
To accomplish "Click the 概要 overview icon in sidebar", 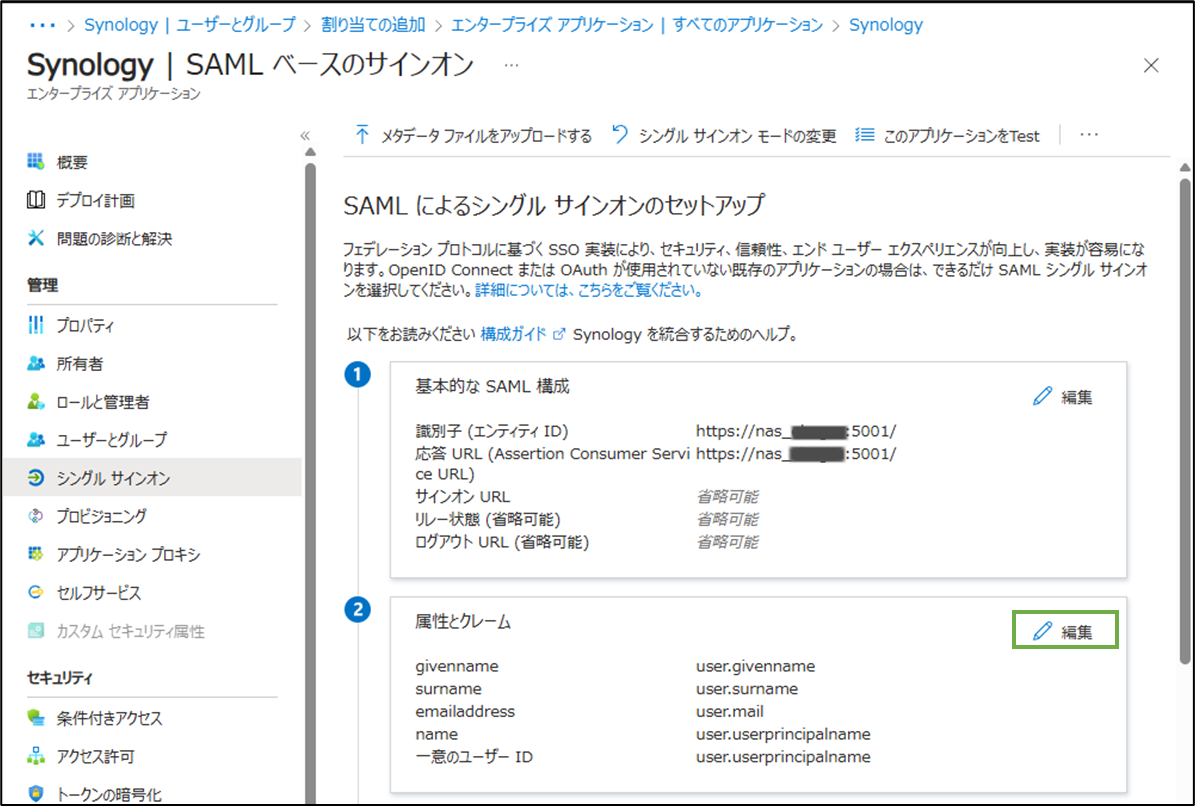I will pos(36,162).
